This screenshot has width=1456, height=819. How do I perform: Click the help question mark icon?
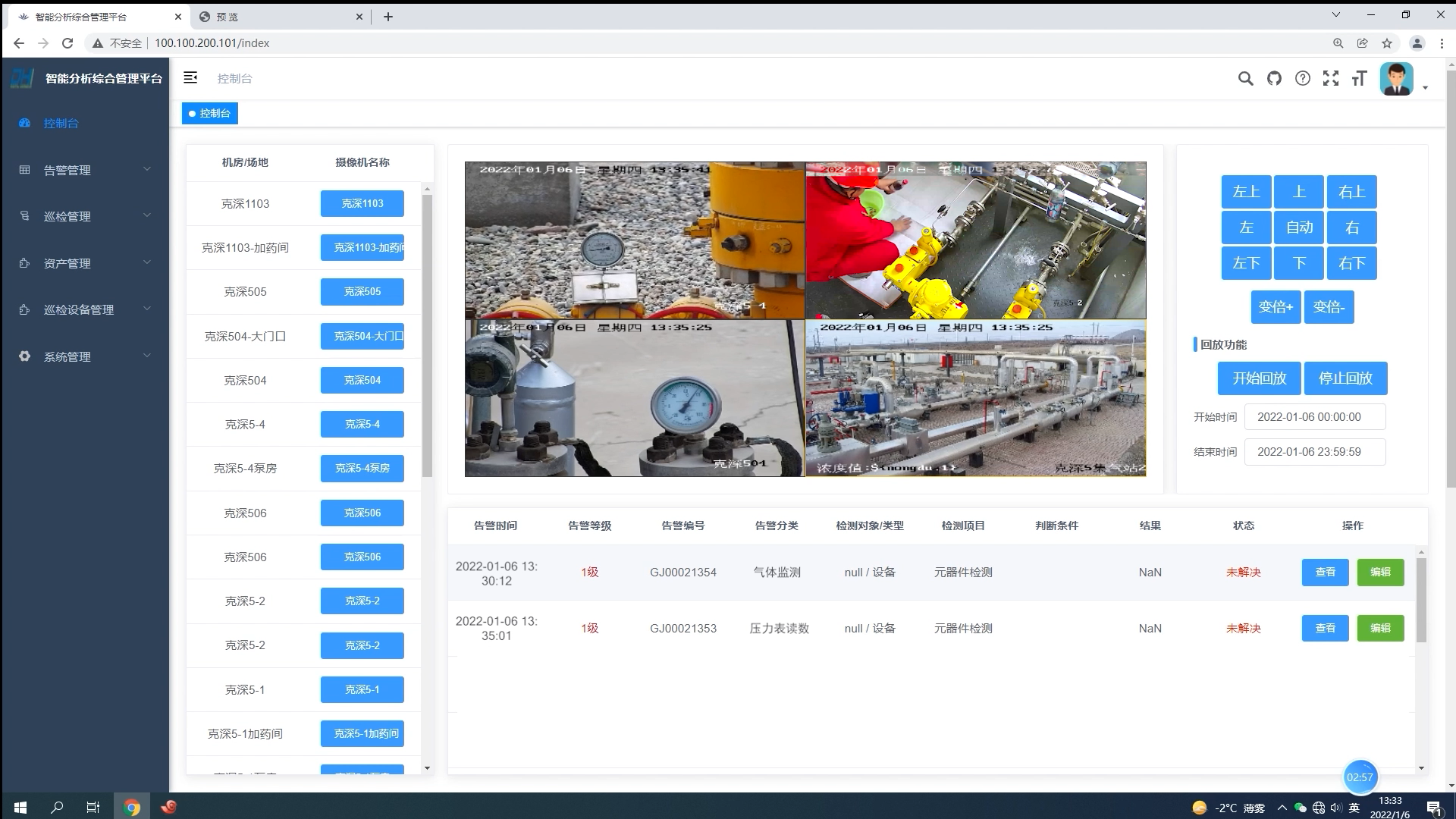1302,78
